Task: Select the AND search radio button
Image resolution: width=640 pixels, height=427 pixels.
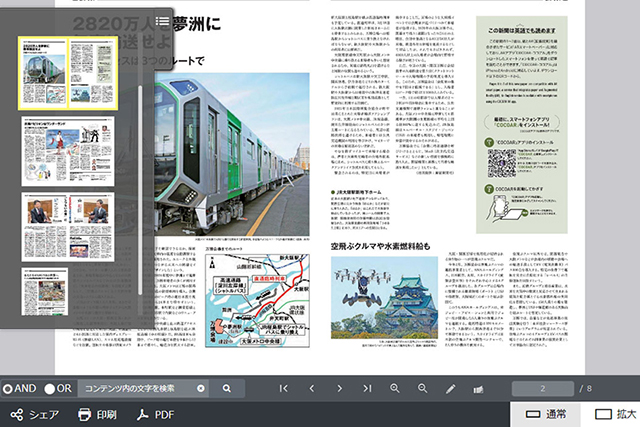Action: (x=8, y=388)
